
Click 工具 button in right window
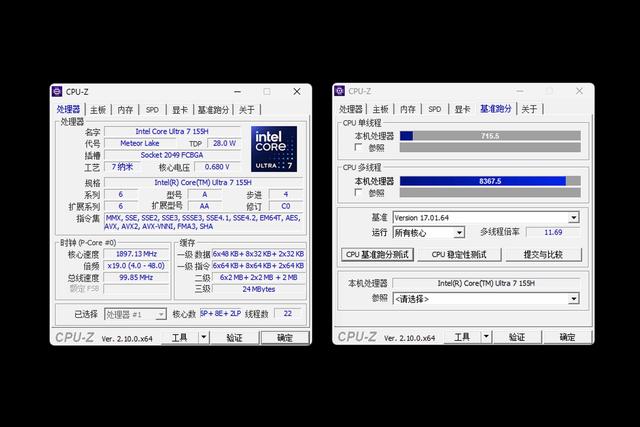point(462,337)
